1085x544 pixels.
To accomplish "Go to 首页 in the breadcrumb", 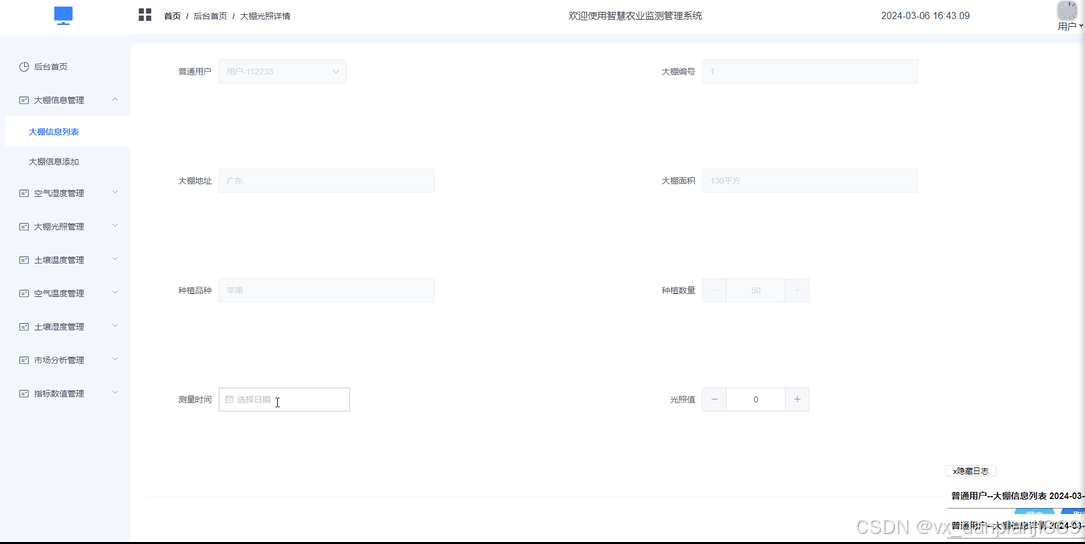I will (x=172, y=16).
